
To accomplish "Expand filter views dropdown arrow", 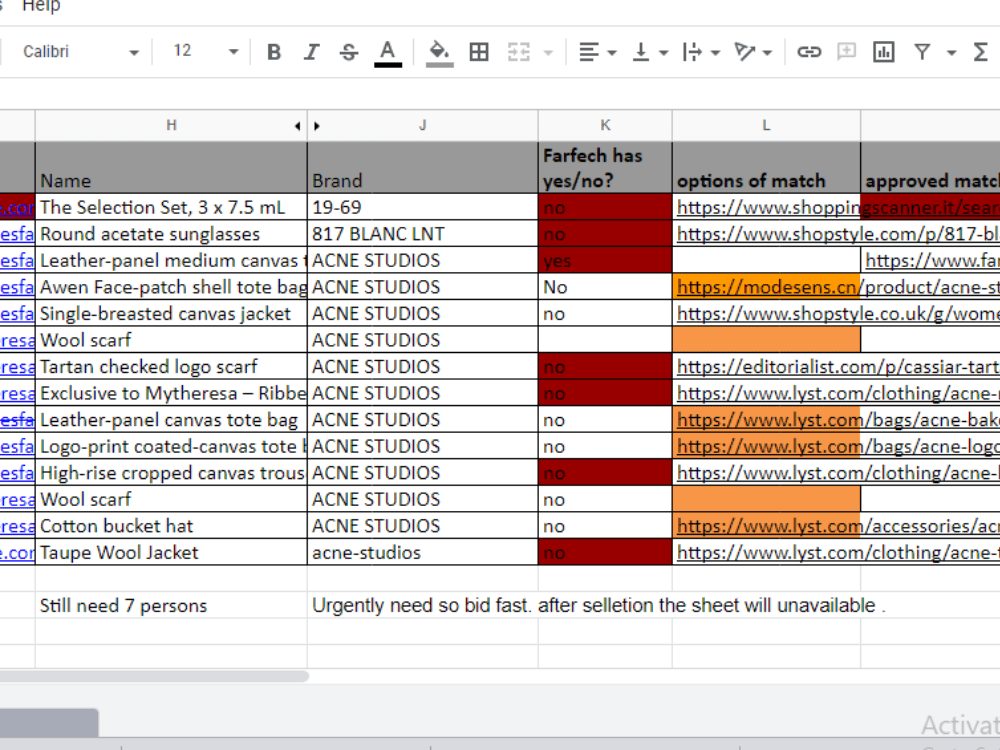I will 951,52.
